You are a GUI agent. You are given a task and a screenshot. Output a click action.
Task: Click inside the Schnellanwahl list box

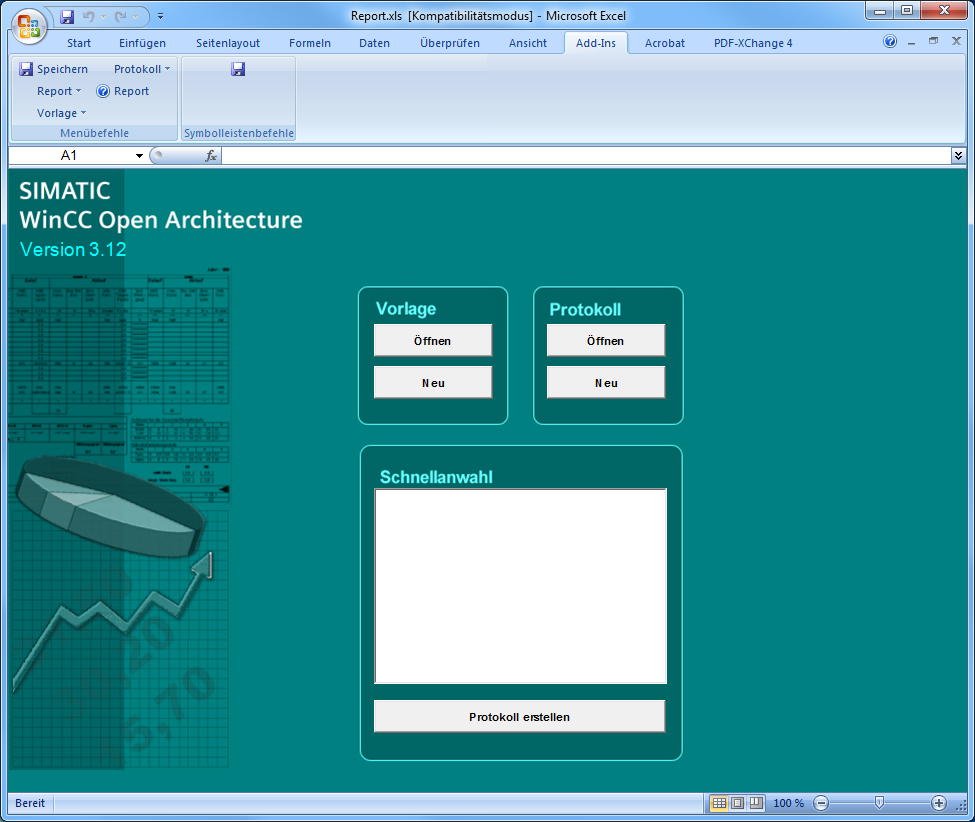[x=520, y=586]
